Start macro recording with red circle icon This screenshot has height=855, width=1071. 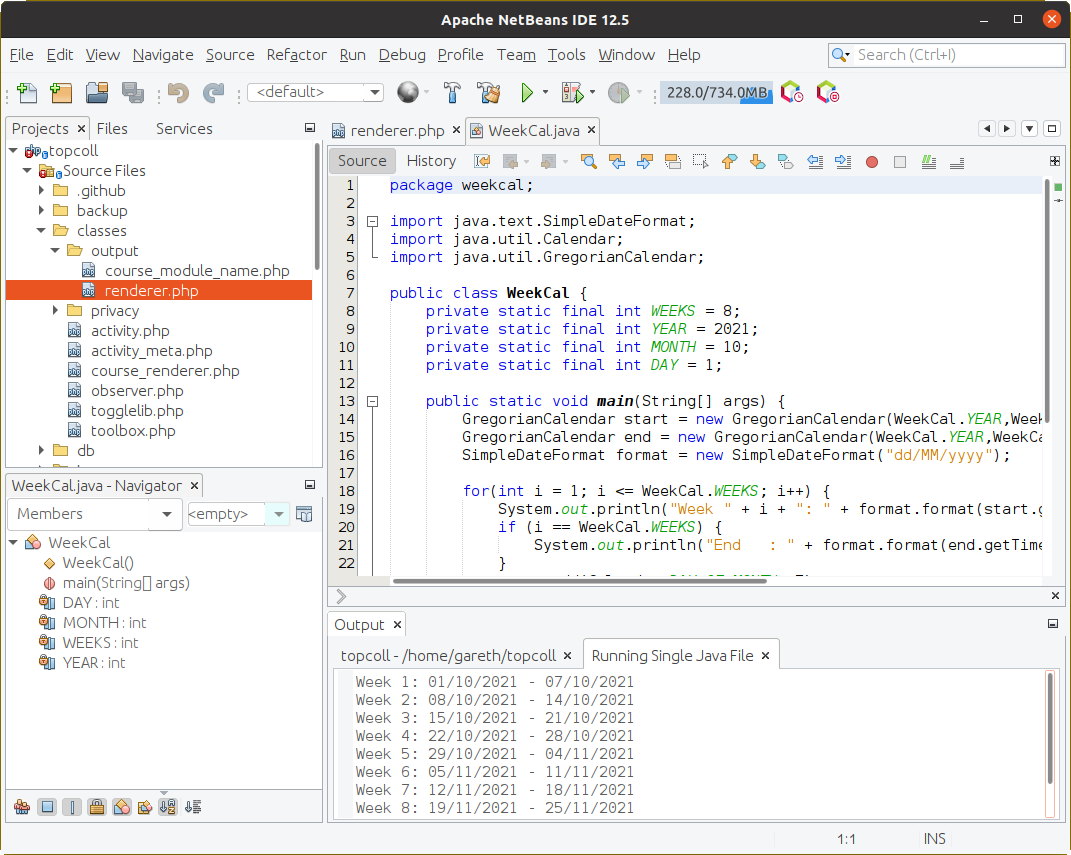coord(872,162)
